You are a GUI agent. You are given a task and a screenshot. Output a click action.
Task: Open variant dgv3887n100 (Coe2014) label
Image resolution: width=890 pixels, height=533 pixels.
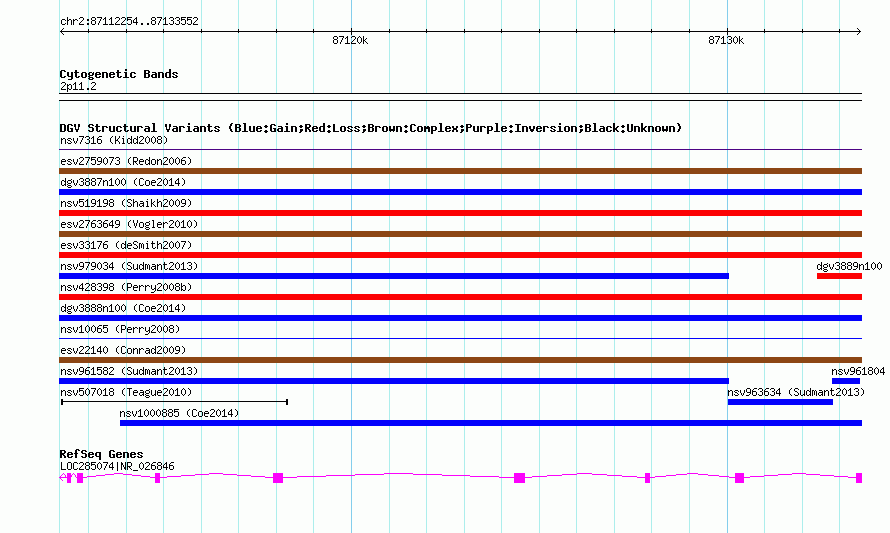(x=123, y=182)
